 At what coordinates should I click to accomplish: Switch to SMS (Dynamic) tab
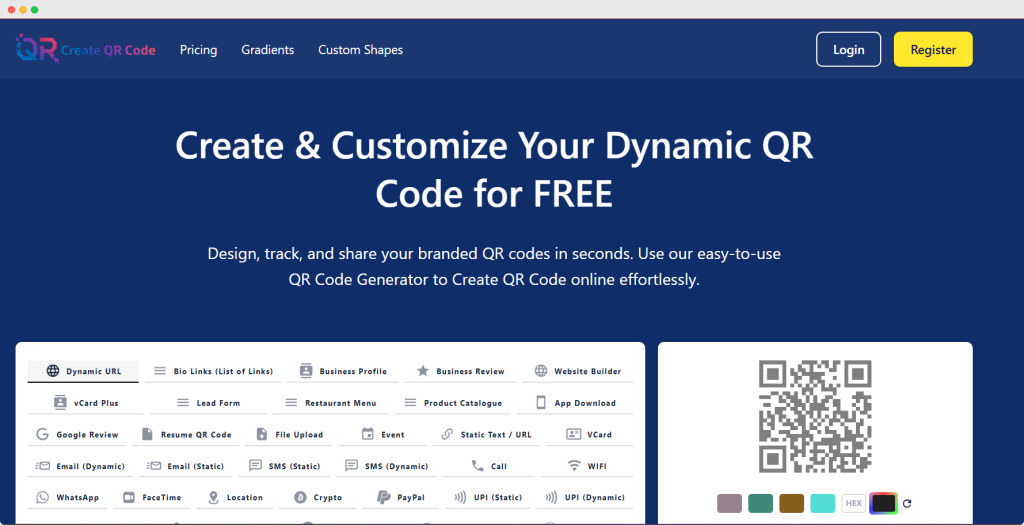386,466
